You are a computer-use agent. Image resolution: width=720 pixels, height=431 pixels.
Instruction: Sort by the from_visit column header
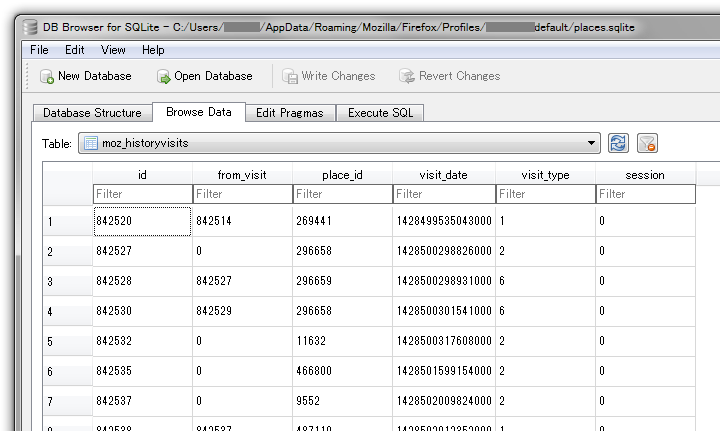(x=242, y=175)
